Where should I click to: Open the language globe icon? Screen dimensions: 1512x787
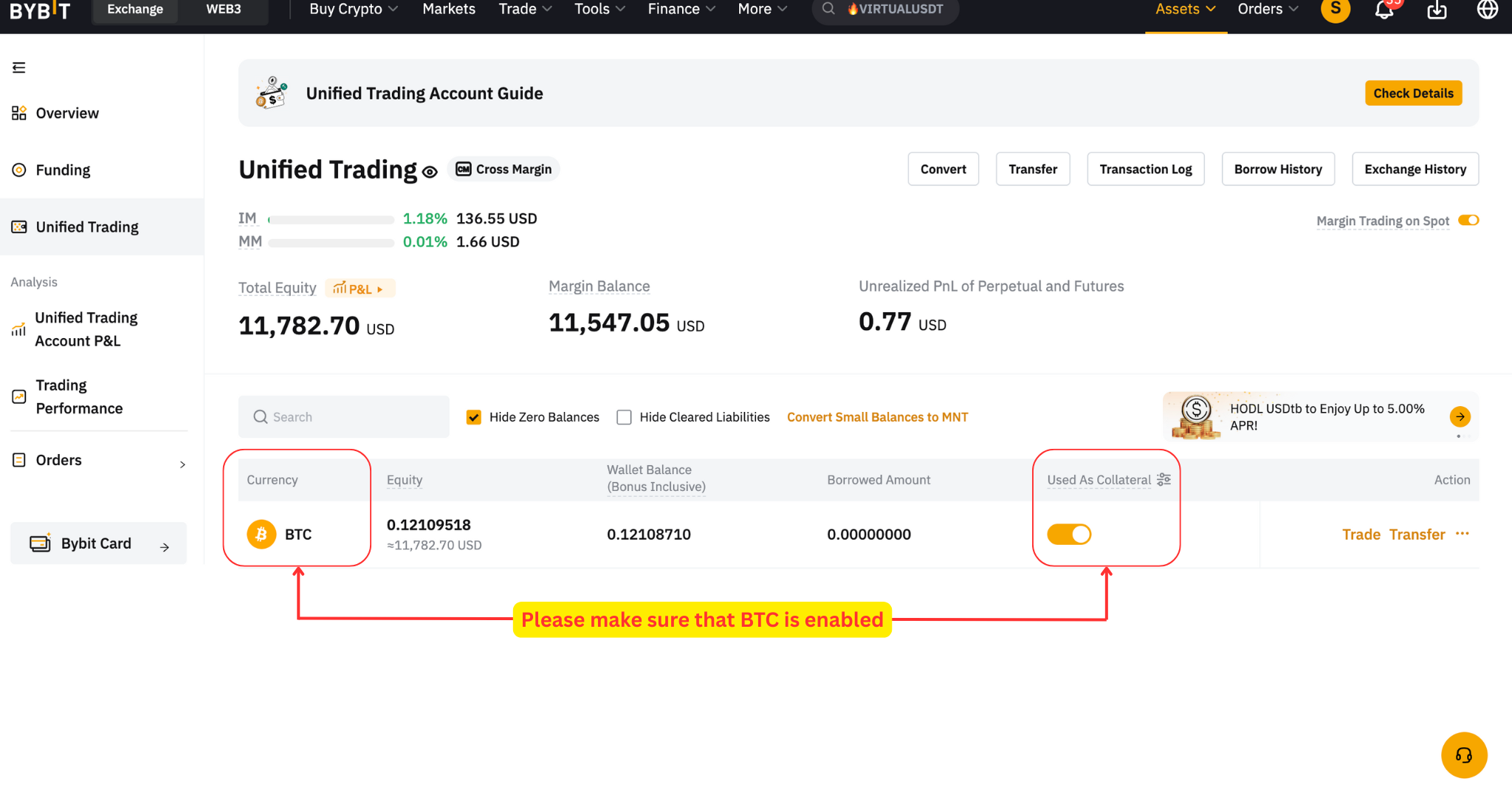click(1487, 10)
